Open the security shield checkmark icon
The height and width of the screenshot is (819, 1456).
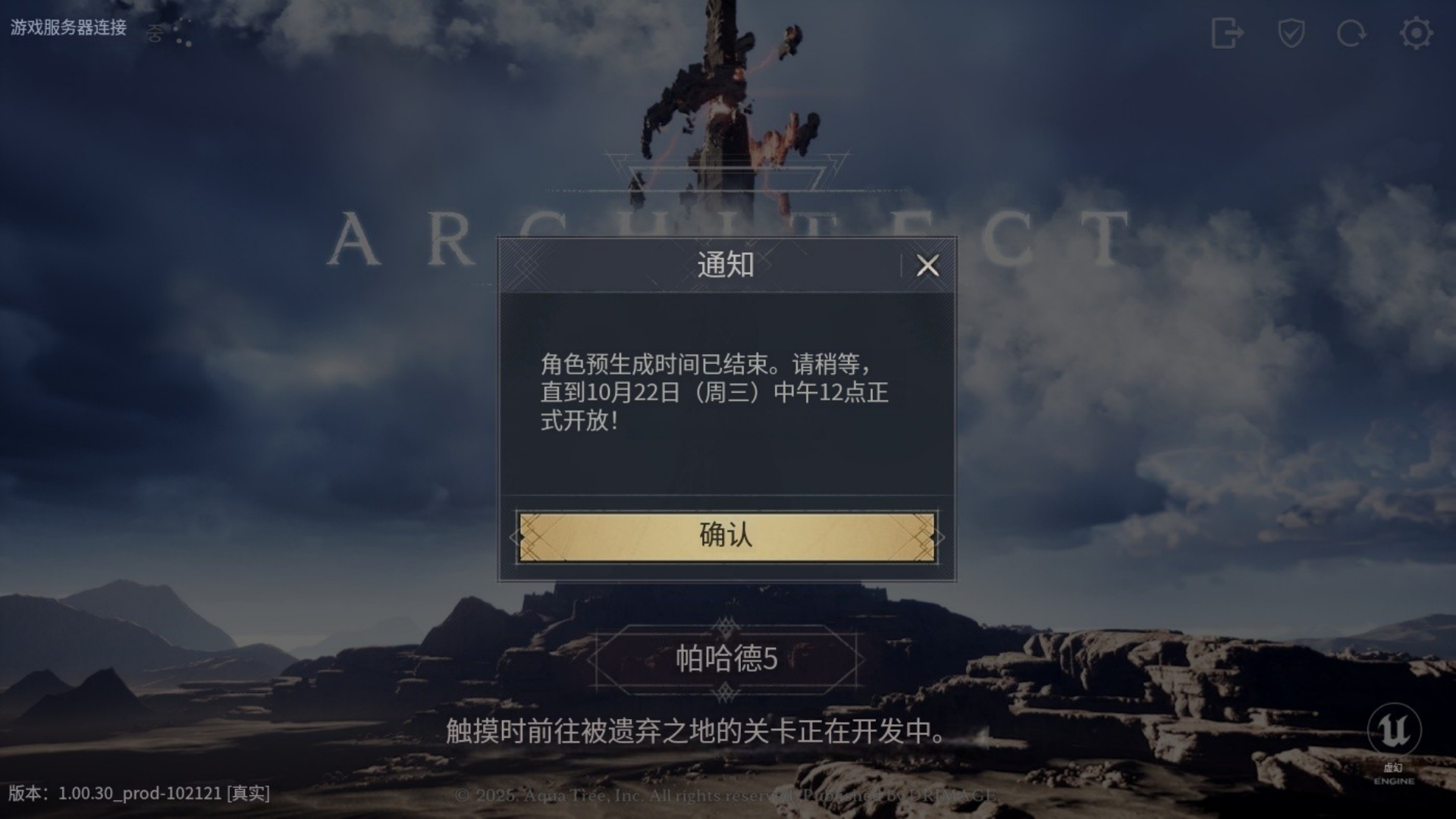coord(1291,33)
